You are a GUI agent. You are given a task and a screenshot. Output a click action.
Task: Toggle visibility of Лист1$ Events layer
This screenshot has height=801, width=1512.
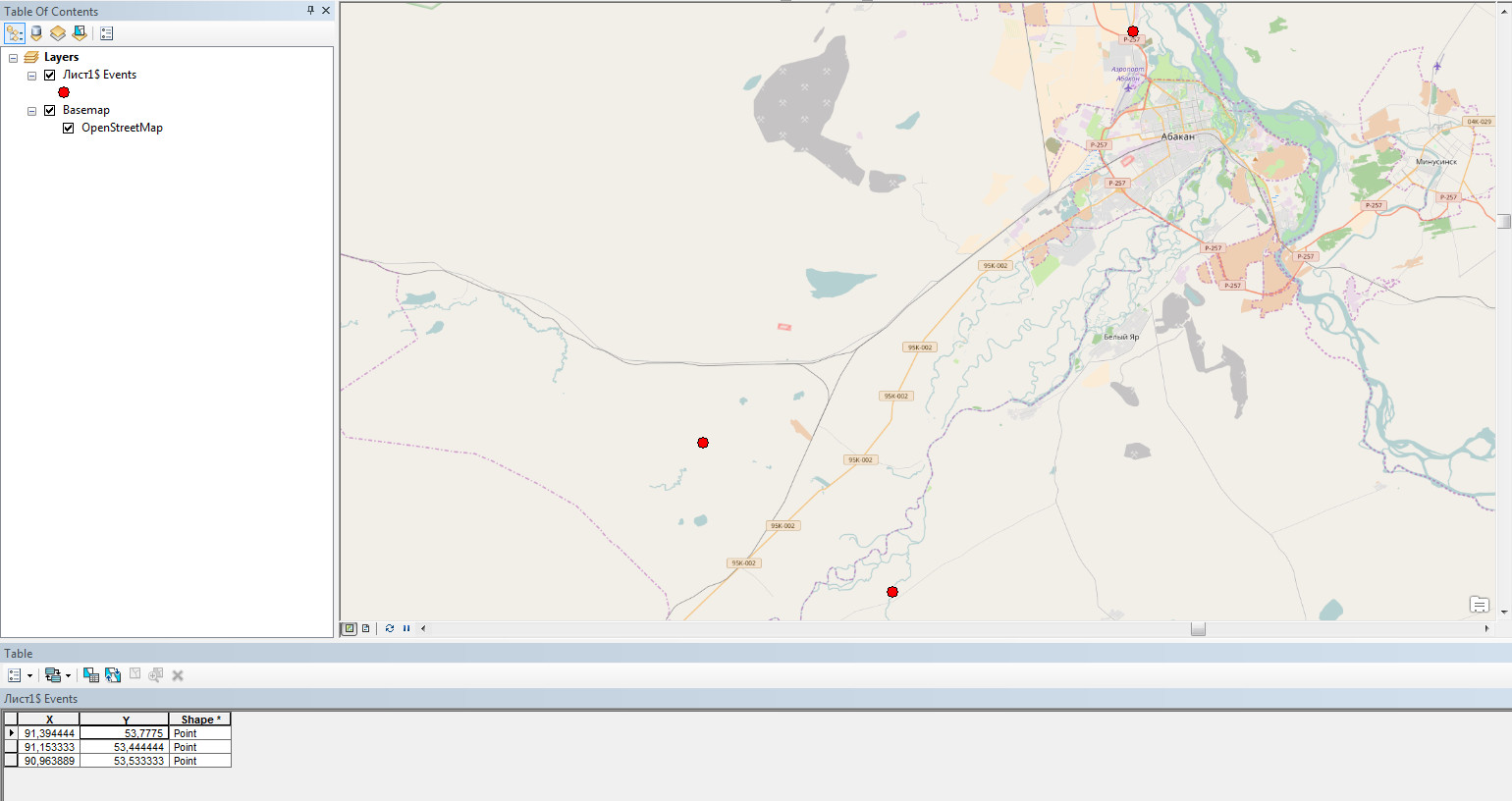pyautogui.click(x=50, y=75)
